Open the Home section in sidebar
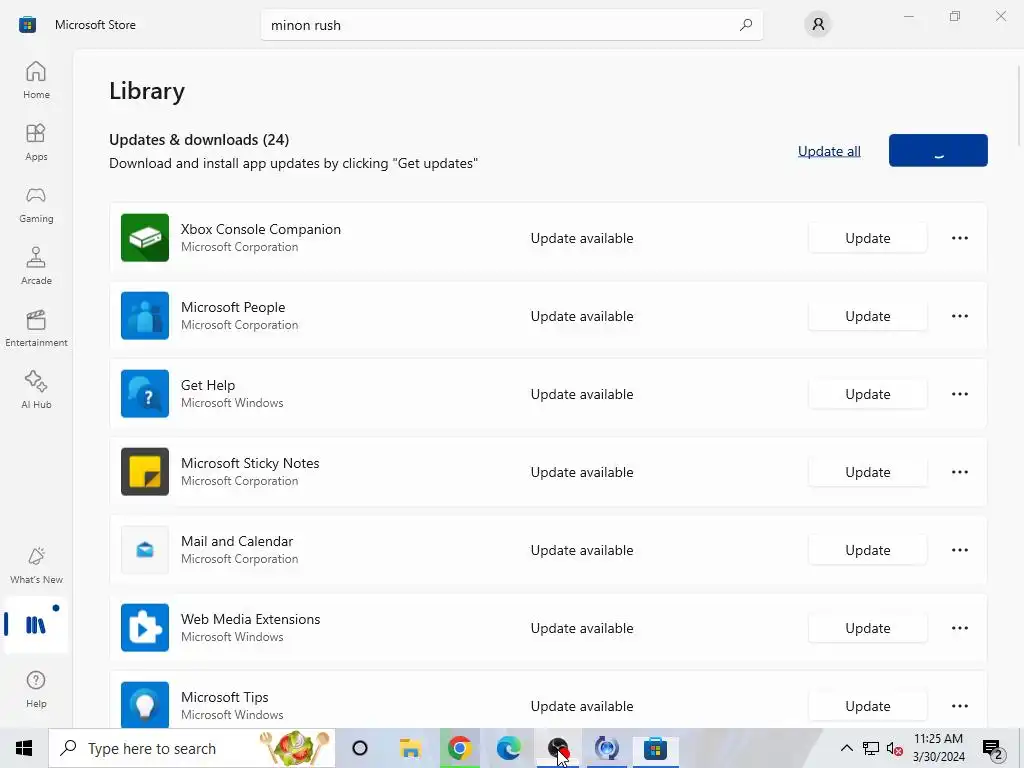 coord(36,80)
